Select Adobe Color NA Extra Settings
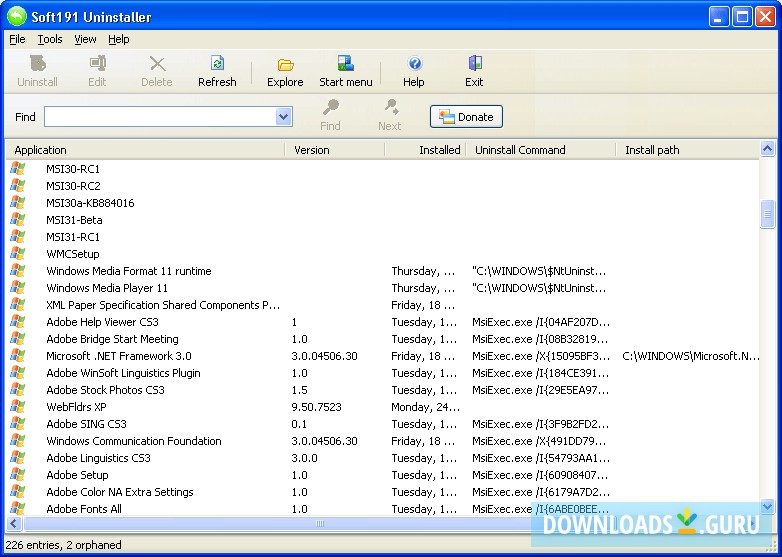The width and height of the screenshot is (782, 557). (x=120, y=492)
